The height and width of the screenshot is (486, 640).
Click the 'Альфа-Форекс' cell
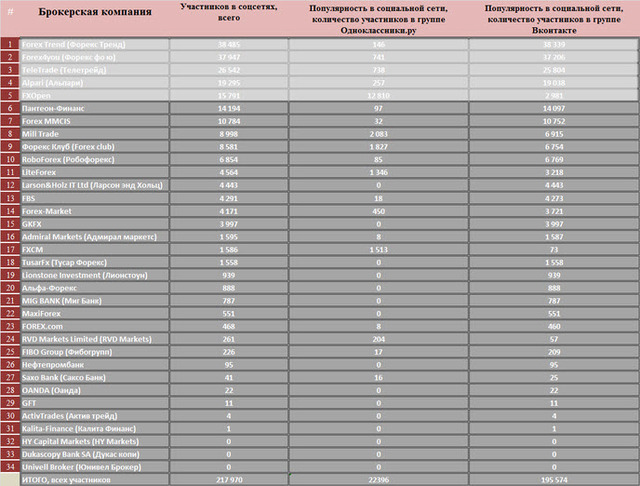point(95,288)
